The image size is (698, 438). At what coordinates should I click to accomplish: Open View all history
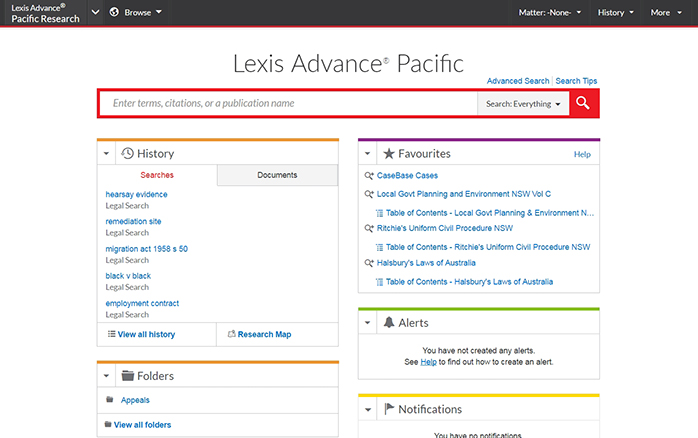click(x=146, y=334)
